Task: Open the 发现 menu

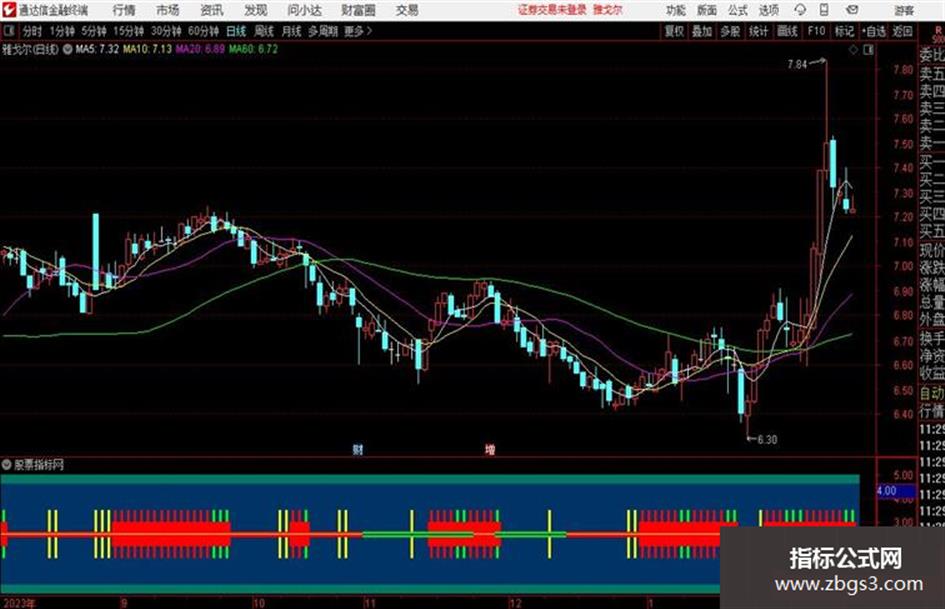Action: (256, 10)
